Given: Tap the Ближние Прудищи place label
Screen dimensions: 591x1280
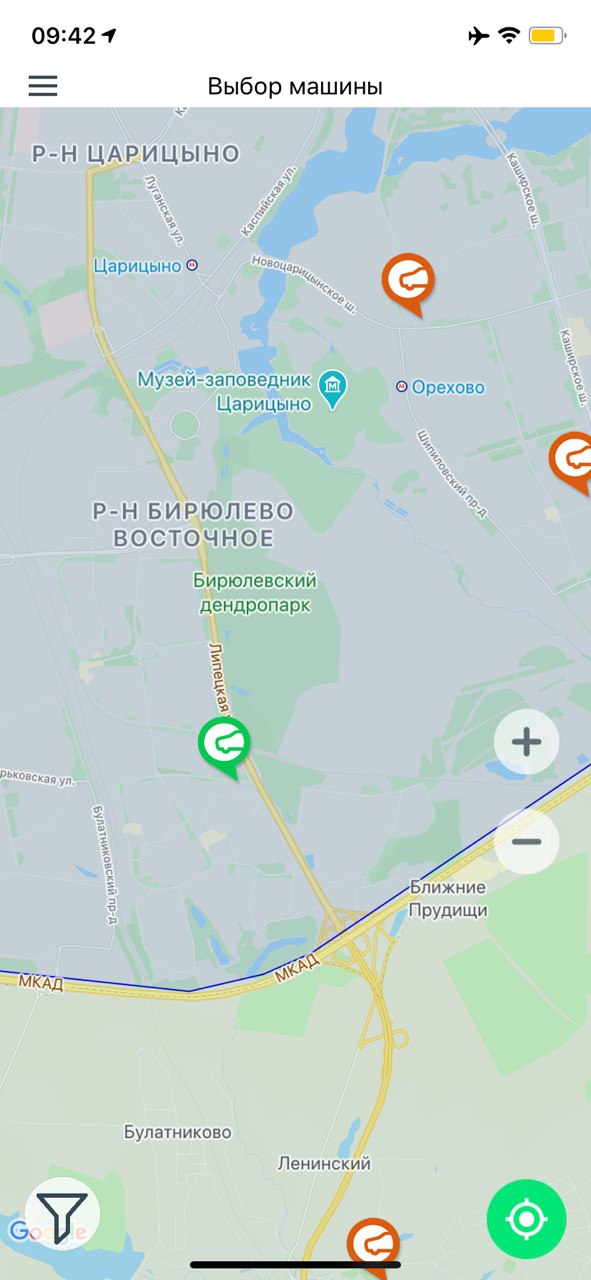Looking at the screenshot, I should 448,898.
